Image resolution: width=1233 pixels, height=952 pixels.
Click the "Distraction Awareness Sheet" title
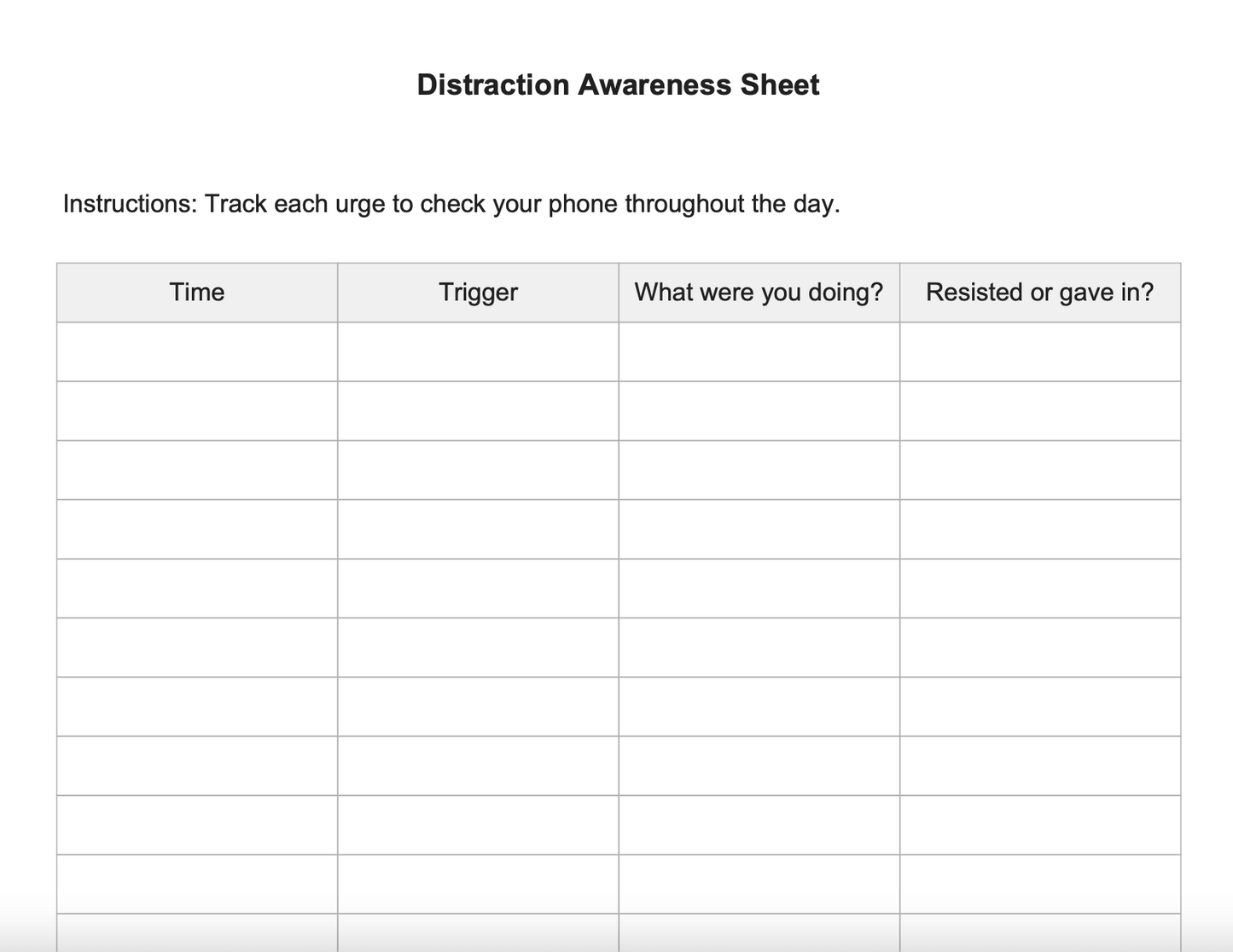[x=618, y=84]
